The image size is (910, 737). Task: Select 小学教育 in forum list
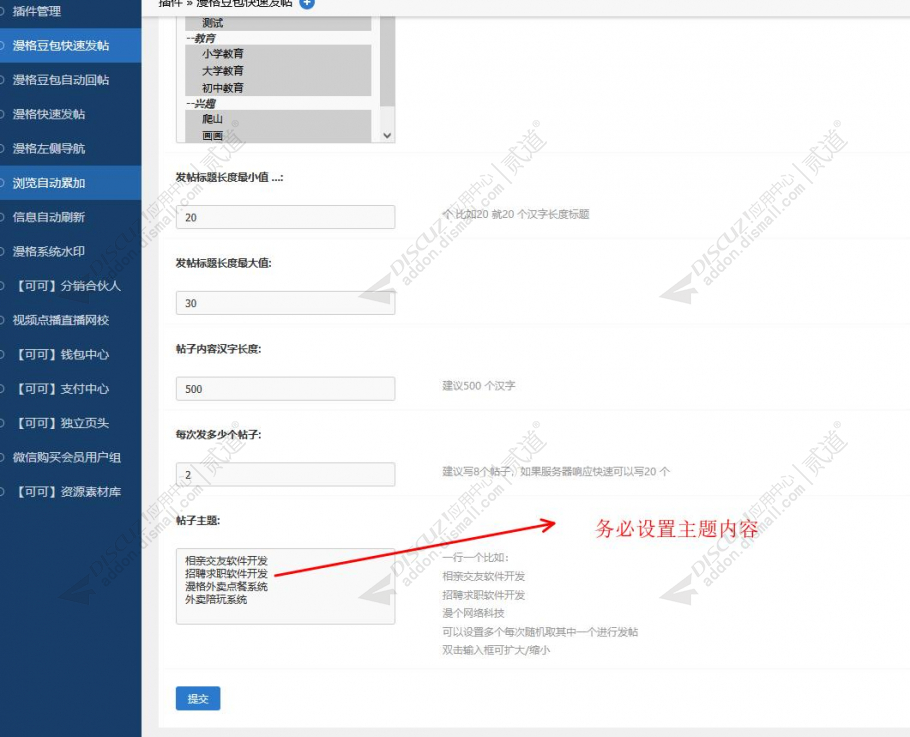(x=278, y=53)
